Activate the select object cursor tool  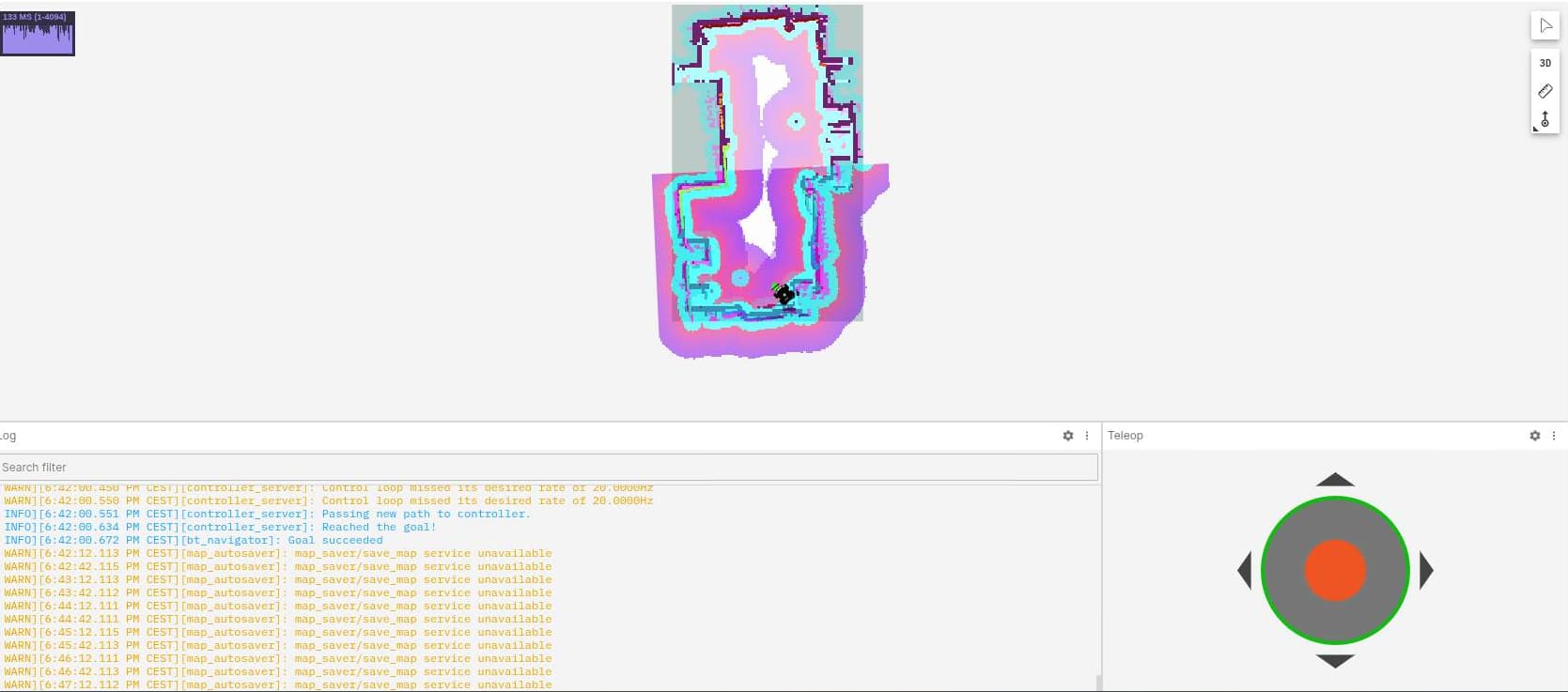click(x=1545, y=25)
